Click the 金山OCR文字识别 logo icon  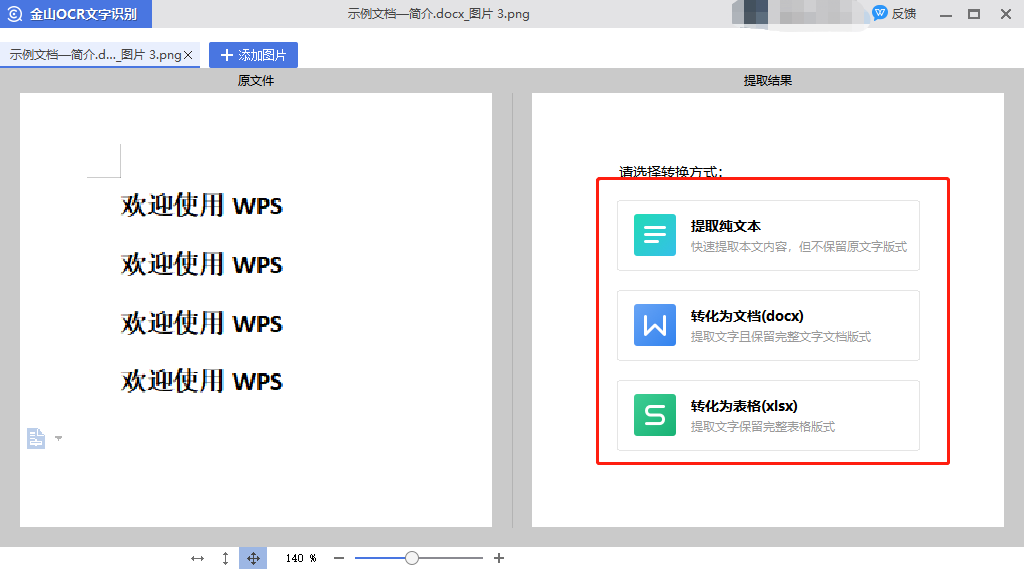[x=14, y=14]
